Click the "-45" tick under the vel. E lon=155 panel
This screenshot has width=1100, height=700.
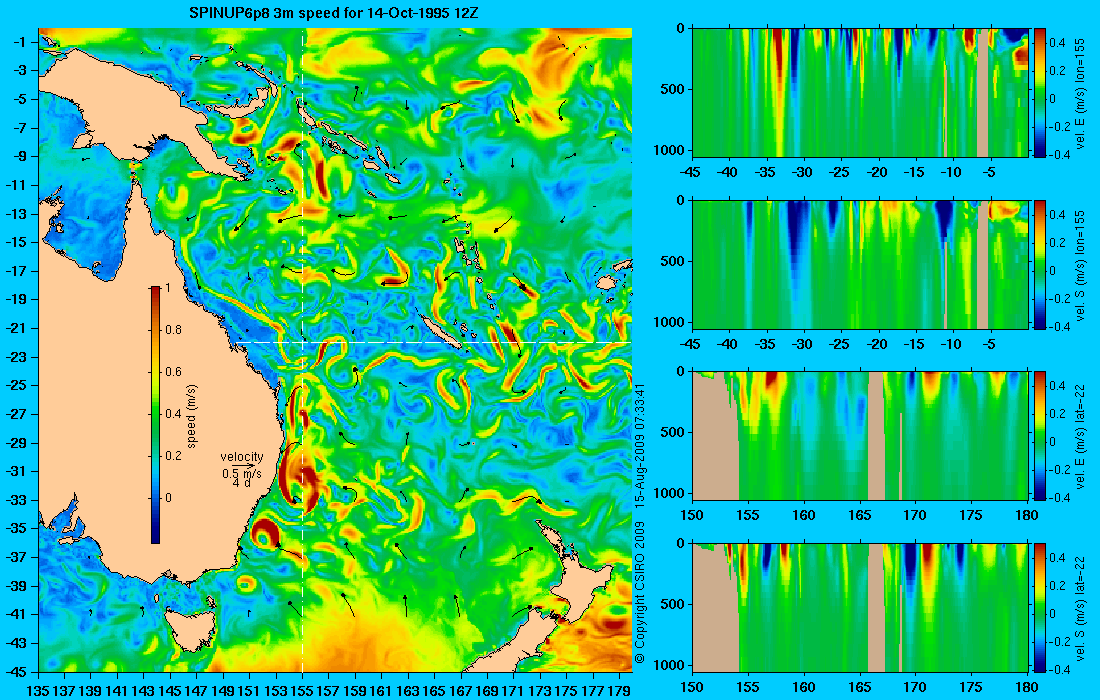[692, 172]
